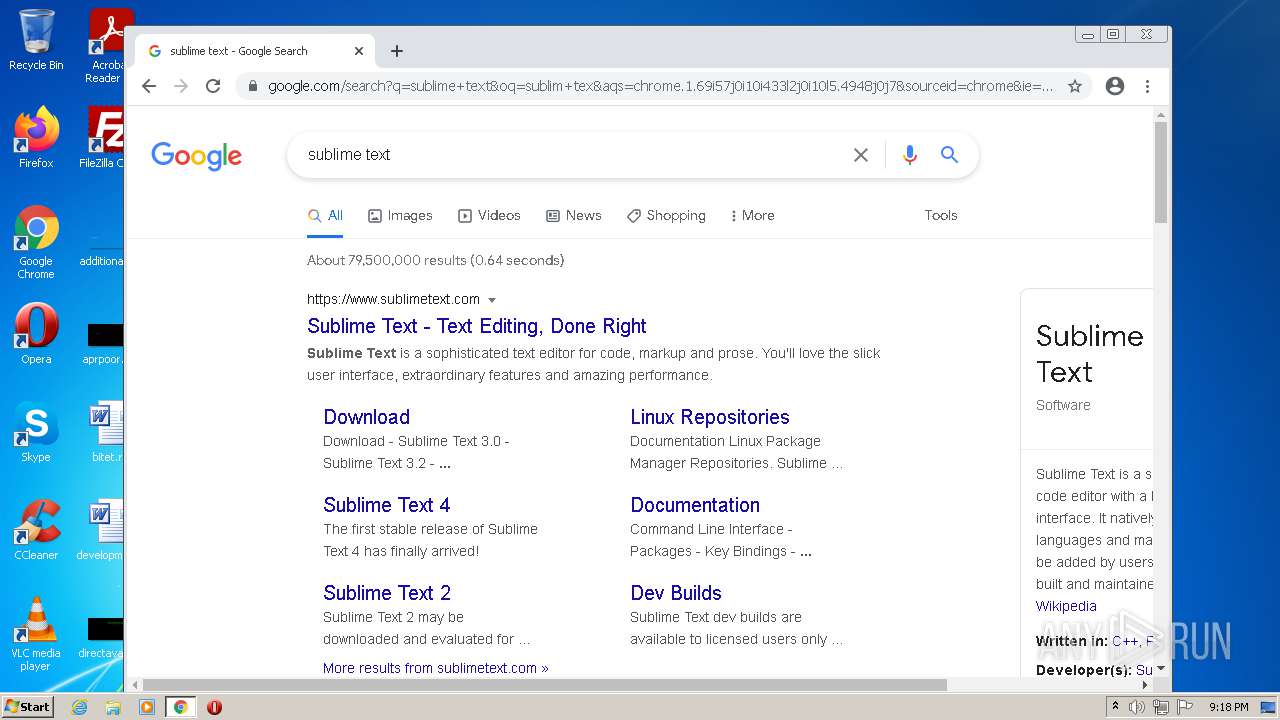Image resolution: width=1280 pixels, height=720 pixels.
Task: Open Internet Explorer from the taskbar
Action: pos(79,707)
